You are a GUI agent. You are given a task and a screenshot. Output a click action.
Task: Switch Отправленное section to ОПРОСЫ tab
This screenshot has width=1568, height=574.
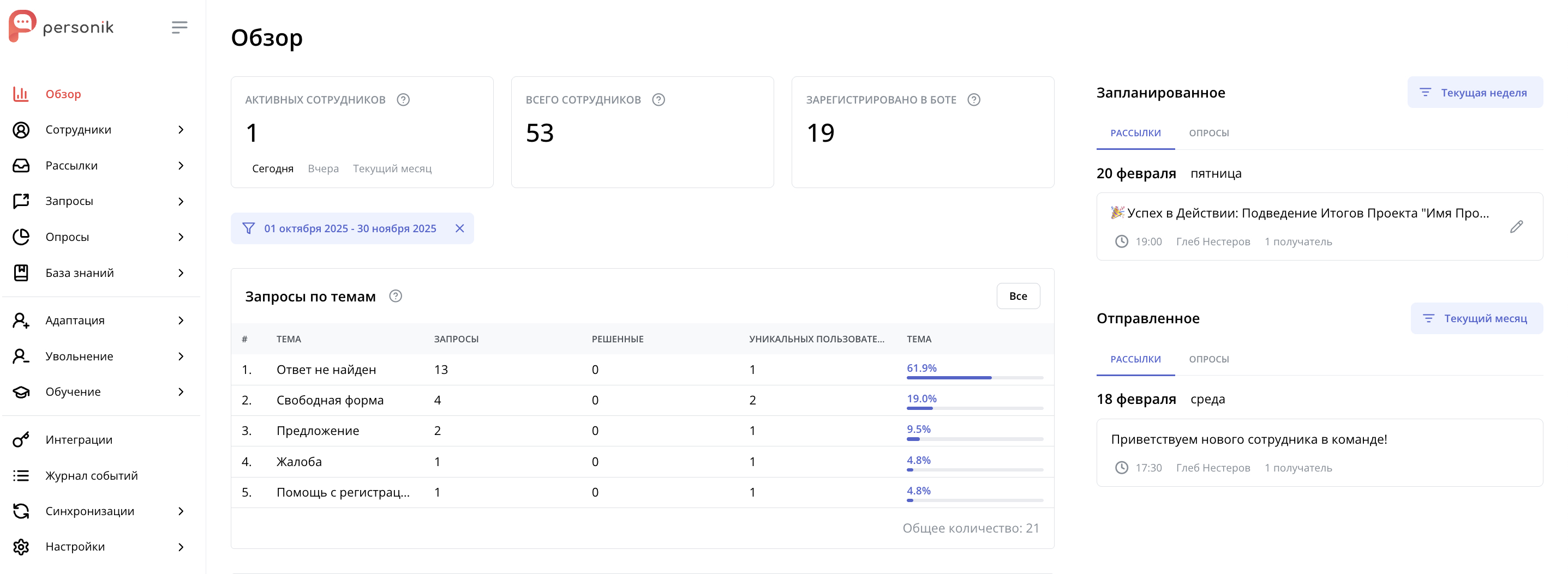point(1209,359)
